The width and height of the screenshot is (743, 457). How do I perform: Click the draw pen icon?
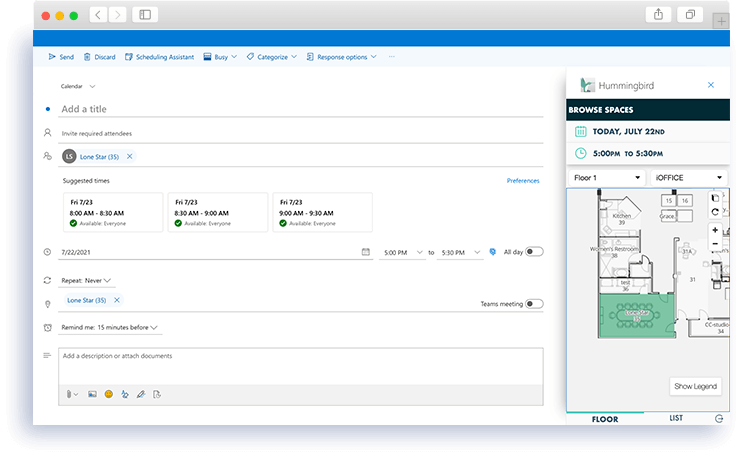pyautogui.click(x=141, y=394)
